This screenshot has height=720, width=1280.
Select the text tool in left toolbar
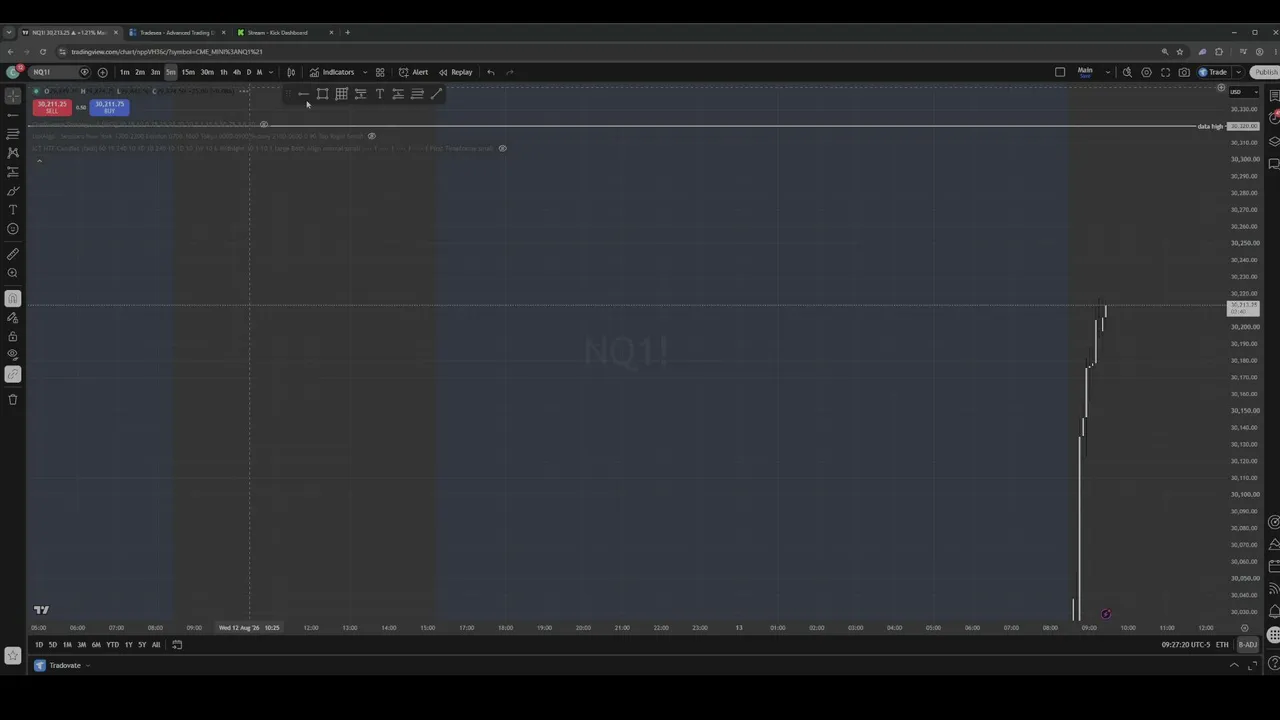[13, 210]
